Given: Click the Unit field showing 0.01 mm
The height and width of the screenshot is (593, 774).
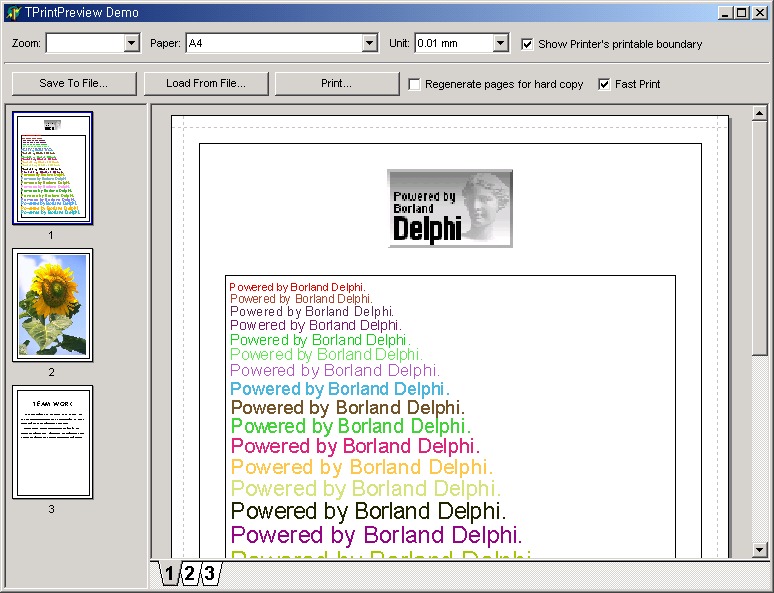Looking at the screenshot, I should pyautogui.click(x=454, y=43).
